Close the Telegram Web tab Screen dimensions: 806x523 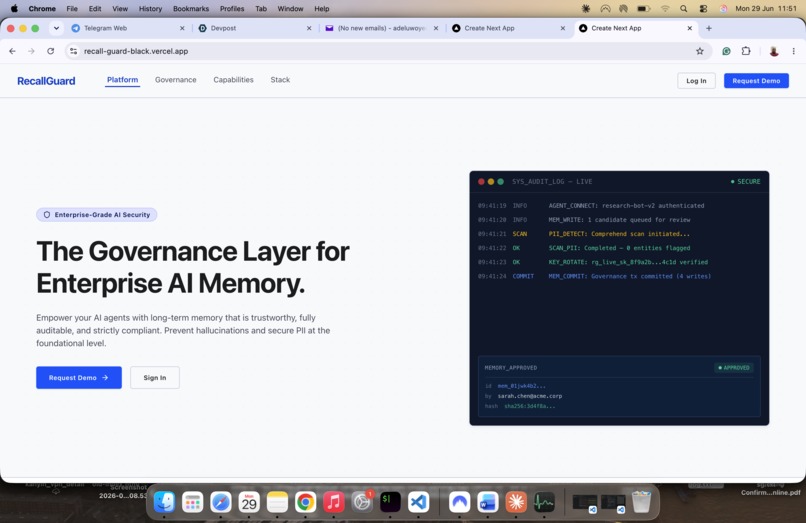(x=182, y=28)
